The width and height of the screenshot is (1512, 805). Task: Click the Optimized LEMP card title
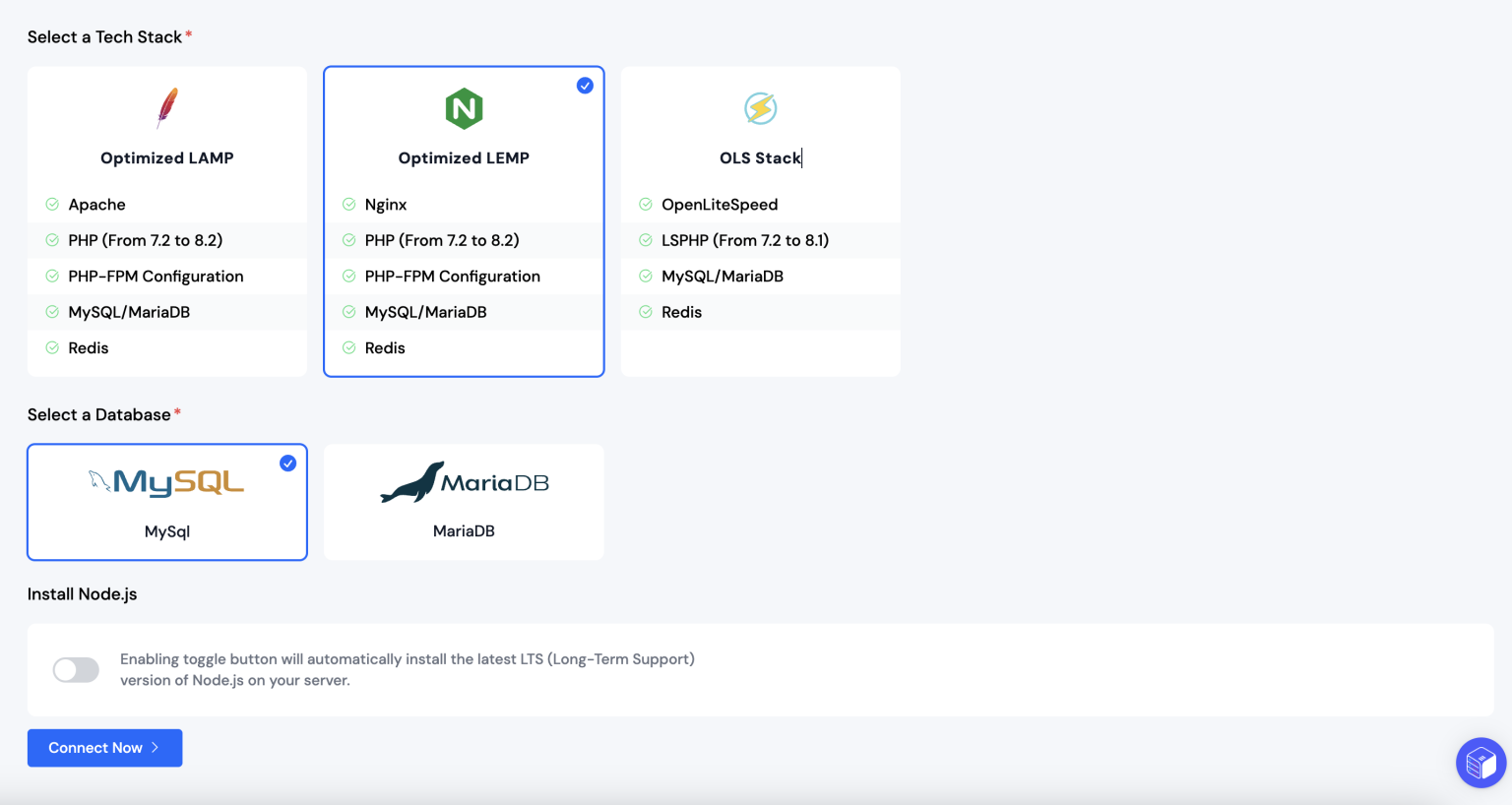(464, 157)
